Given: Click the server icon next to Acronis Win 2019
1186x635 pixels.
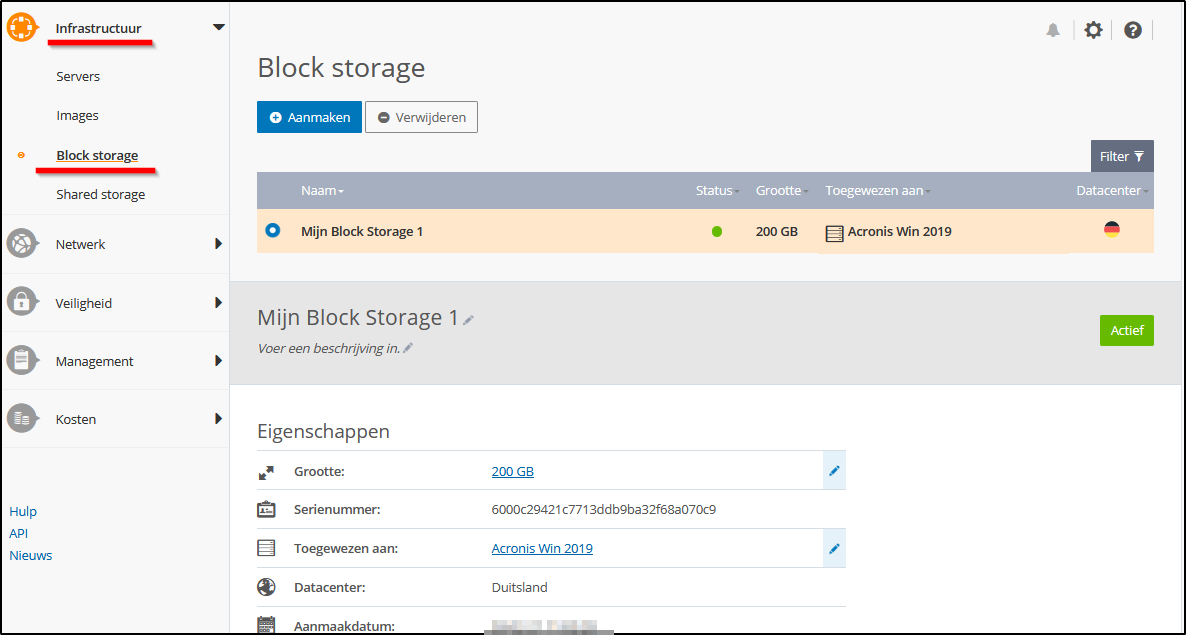Looking at the screenshot, I should (x=833, y=231).
